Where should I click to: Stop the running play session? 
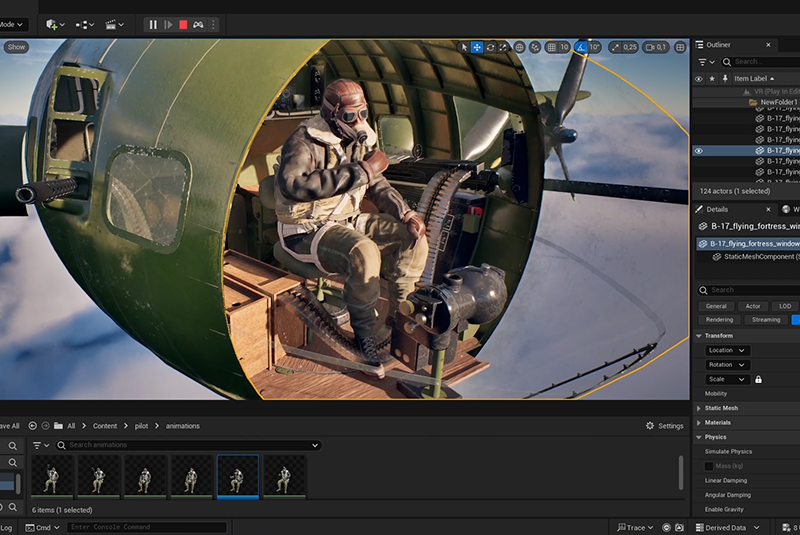[x=183, y=24]
